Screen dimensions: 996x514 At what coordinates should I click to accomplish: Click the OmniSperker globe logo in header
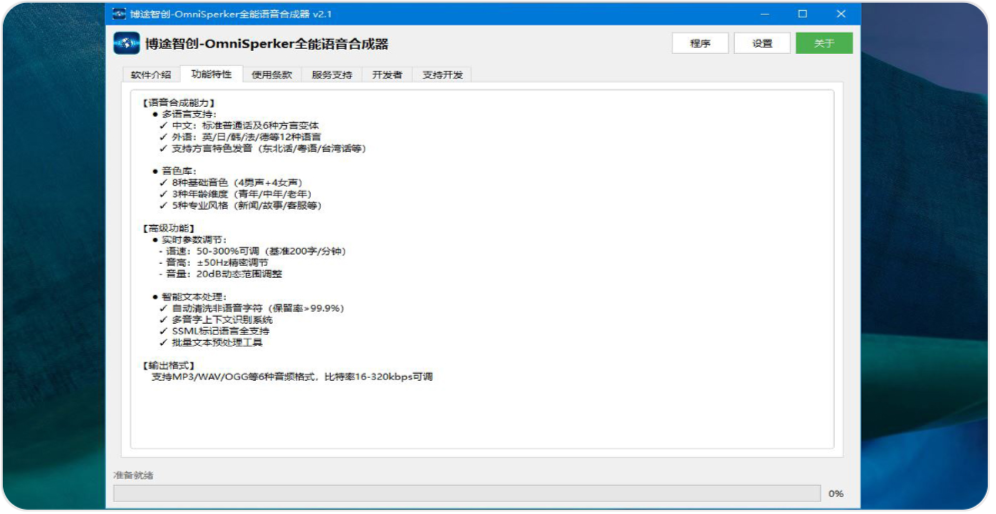(126, 43)
